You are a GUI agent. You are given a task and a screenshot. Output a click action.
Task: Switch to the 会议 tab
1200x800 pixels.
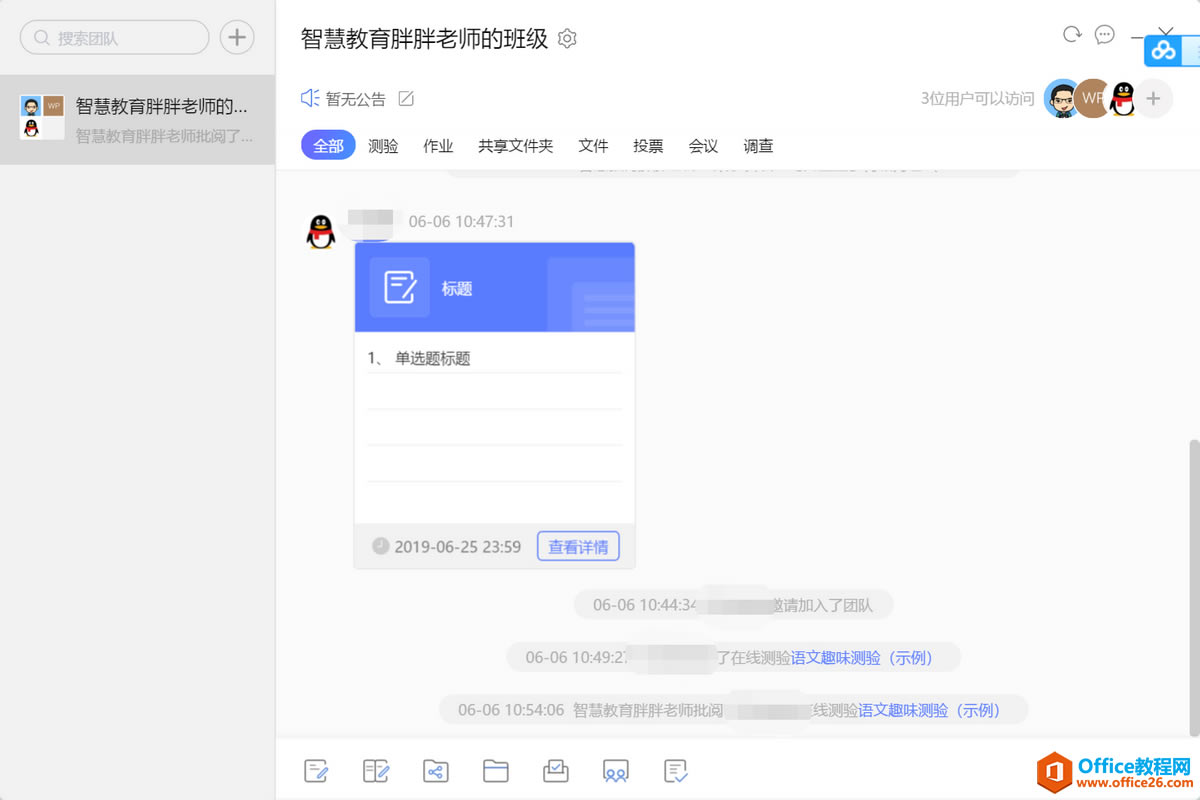pos(703,146)
